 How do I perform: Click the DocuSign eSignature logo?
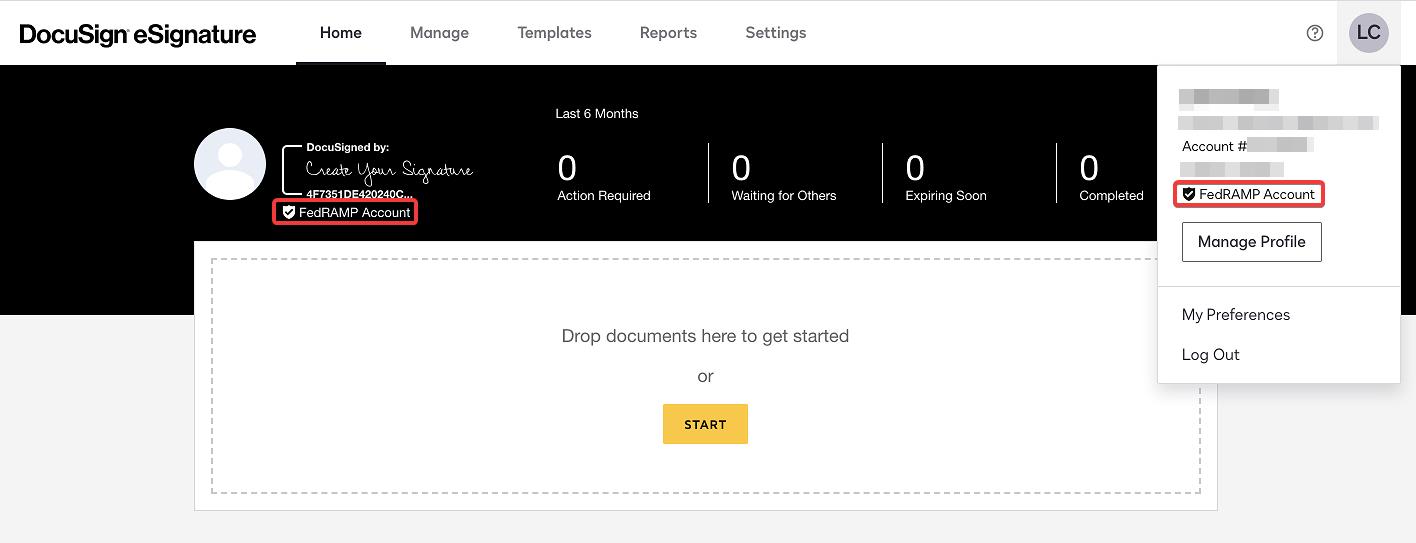[x=138, y=34]
